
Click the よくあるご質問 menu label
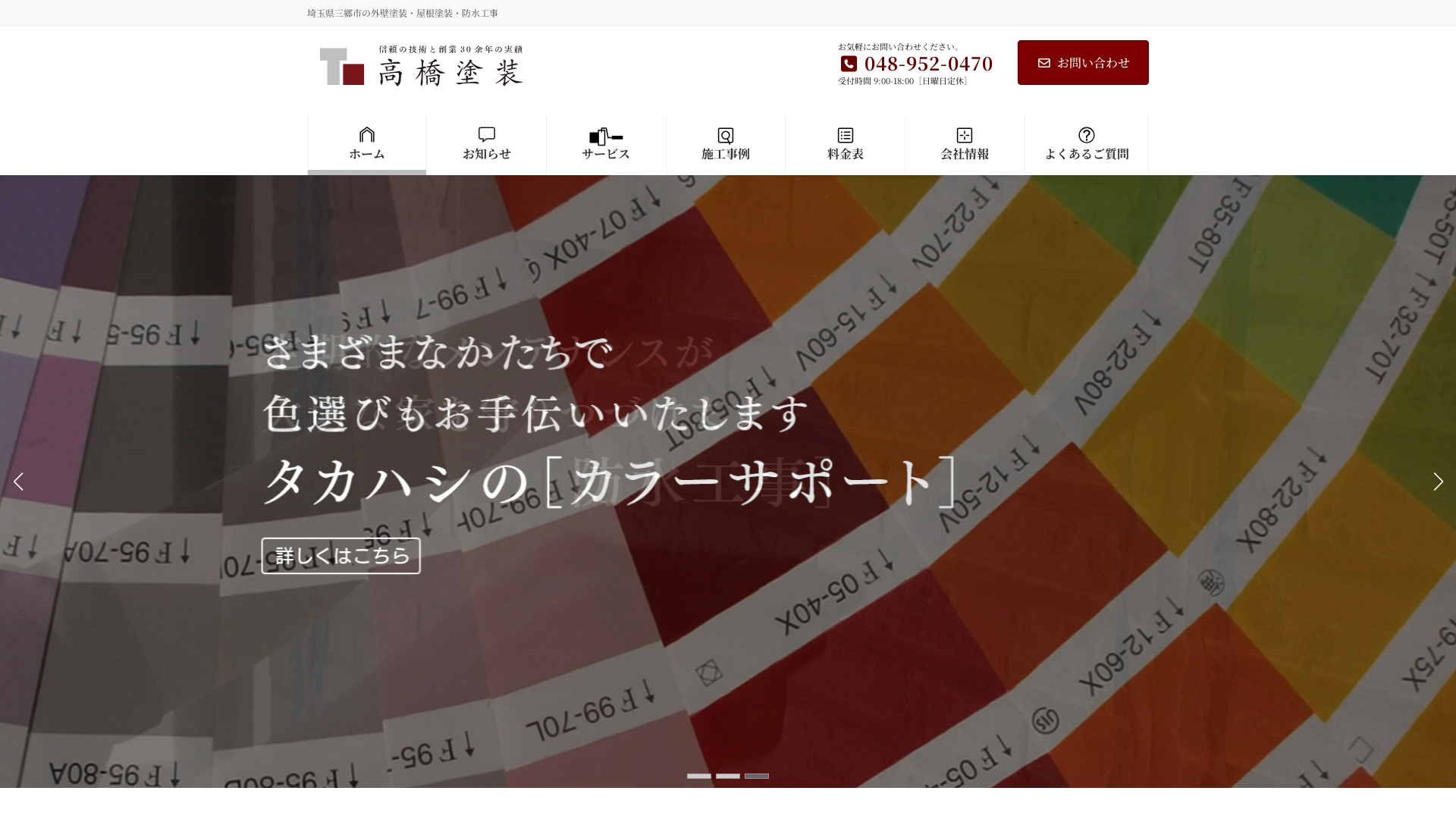pyautogui.click(x=1087, y=154)
